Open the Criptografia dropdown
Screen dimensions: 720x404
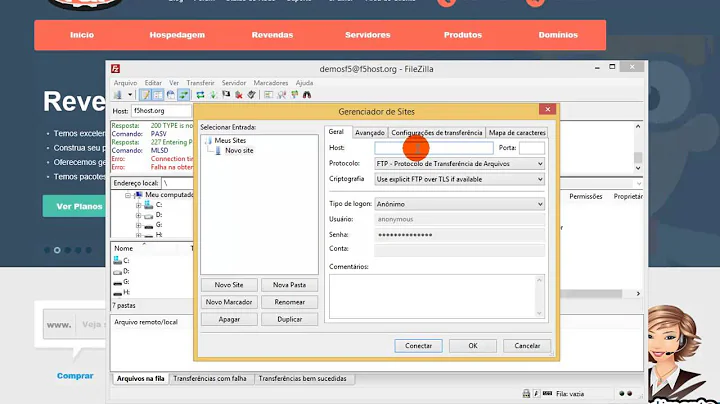pyautogui.click(x=460, y=179)
